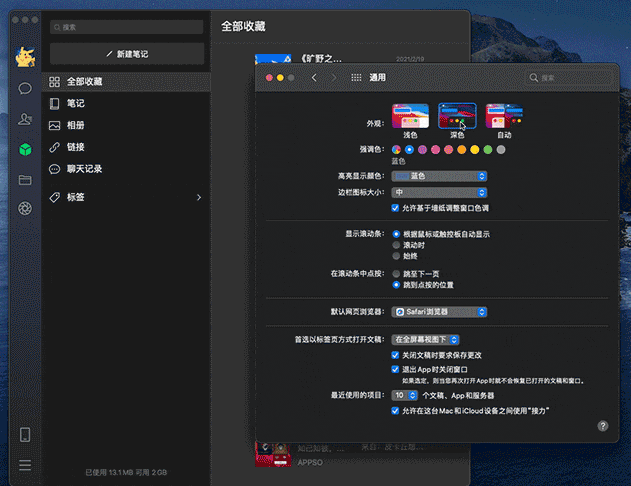
Task: Select 相册 category
Action: coord(126,125)
